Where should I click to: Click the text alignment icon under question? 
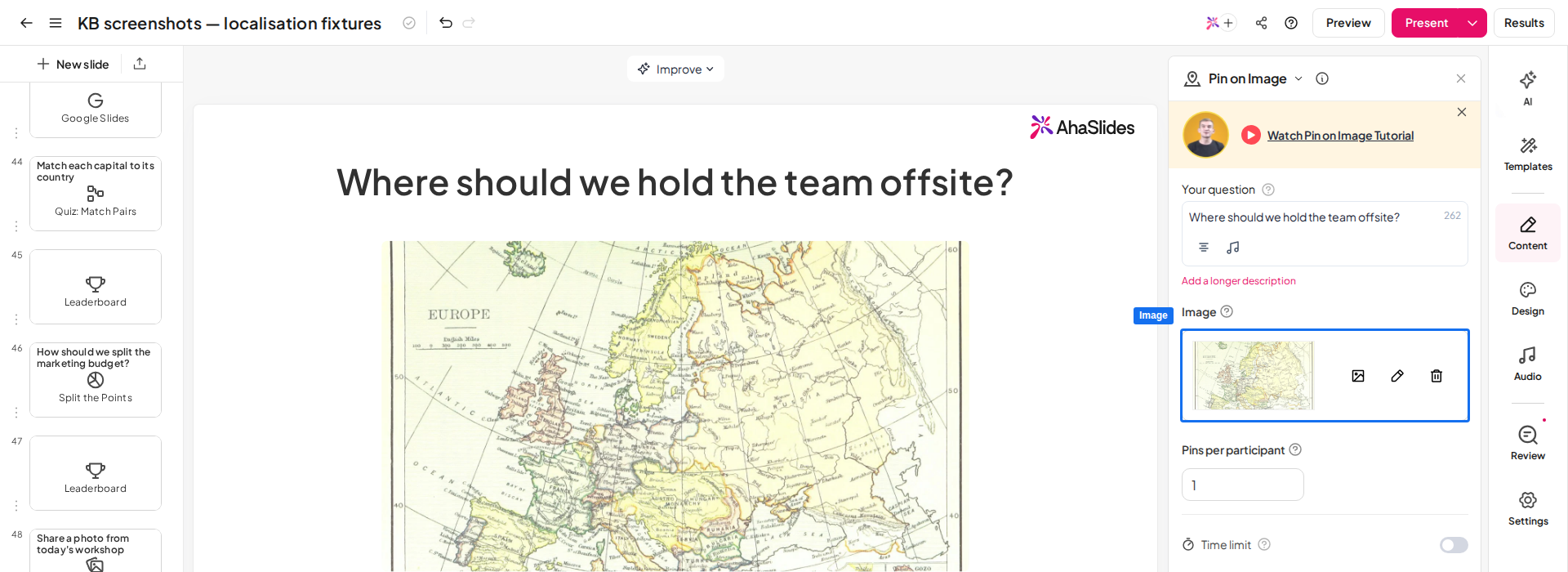pos(1204,247)
